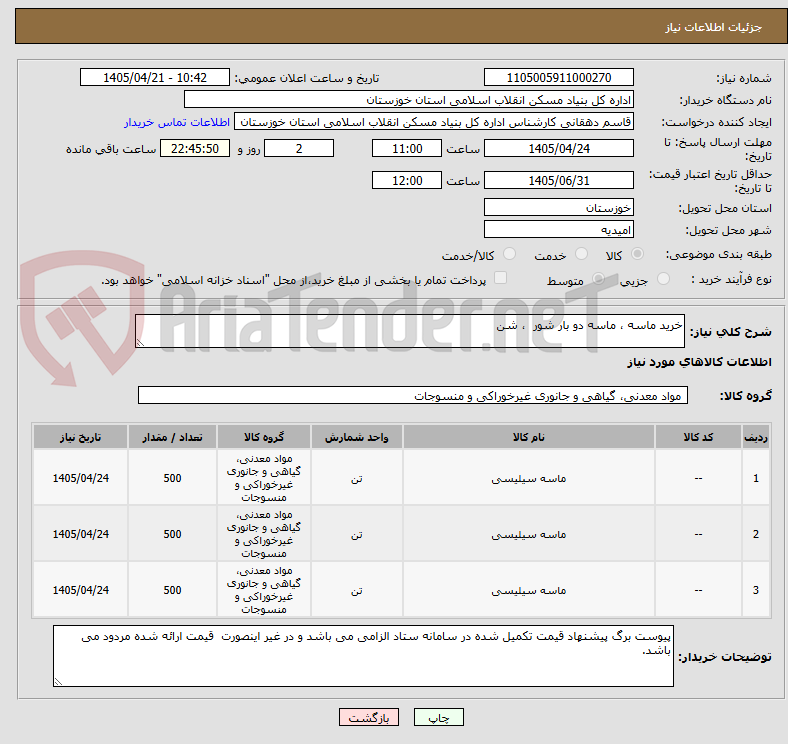The height and width of the screenshot is (744, 788).
Task: Click quantity 500 in row 2
Action: tap(172, 534)
